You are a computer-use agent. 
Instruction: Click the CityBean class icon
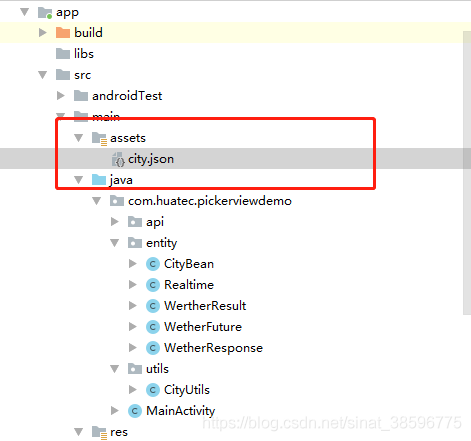(x=153, y=264)
